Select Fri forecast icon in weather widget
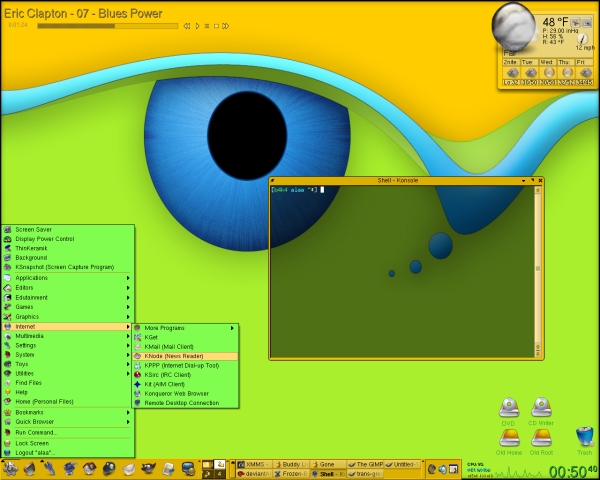This screenshot has width=600, height=480. [585, 73]
